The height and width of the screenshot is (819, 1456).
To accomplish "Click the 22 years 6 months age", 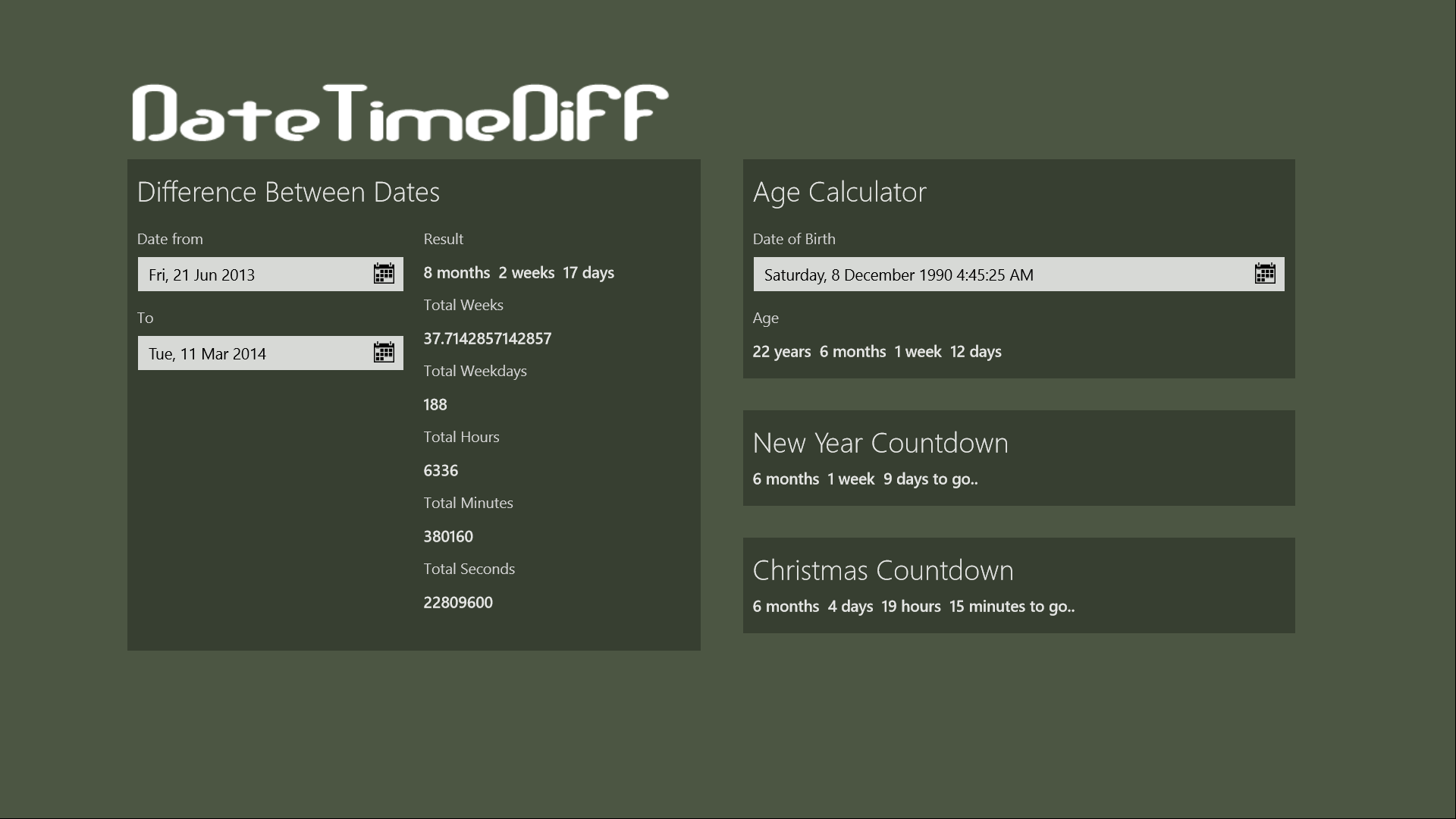I will 877,352.
